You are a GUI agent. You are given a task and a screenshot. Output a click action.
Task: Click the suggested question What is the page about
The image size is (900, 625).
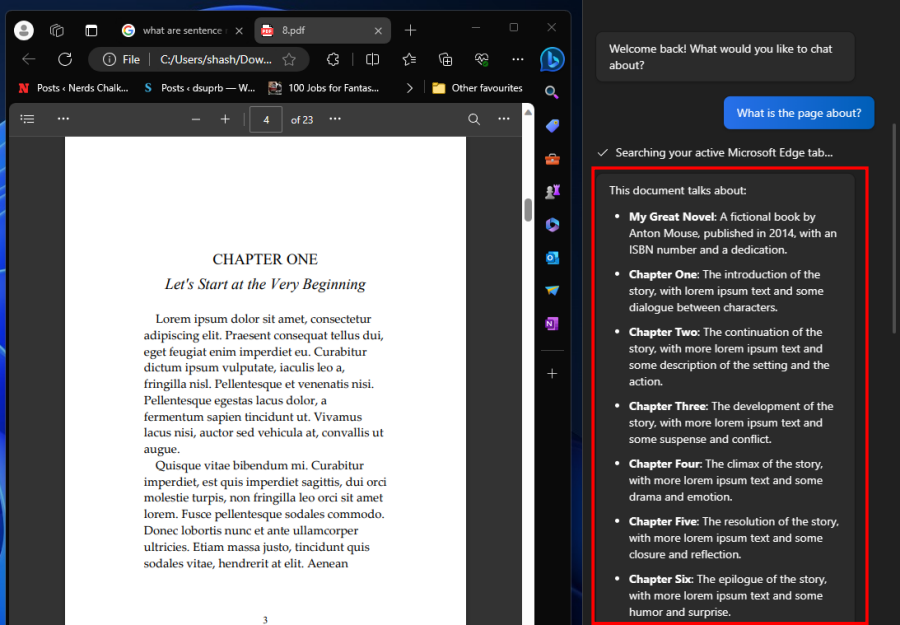point(798,112)
